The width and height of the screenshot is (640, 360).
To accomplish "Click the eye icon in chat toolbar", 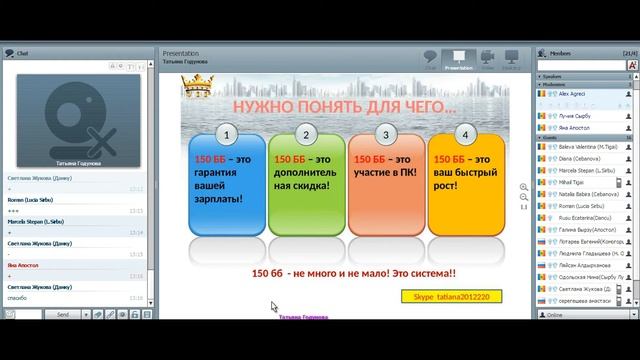I will [x=122, y=315].
